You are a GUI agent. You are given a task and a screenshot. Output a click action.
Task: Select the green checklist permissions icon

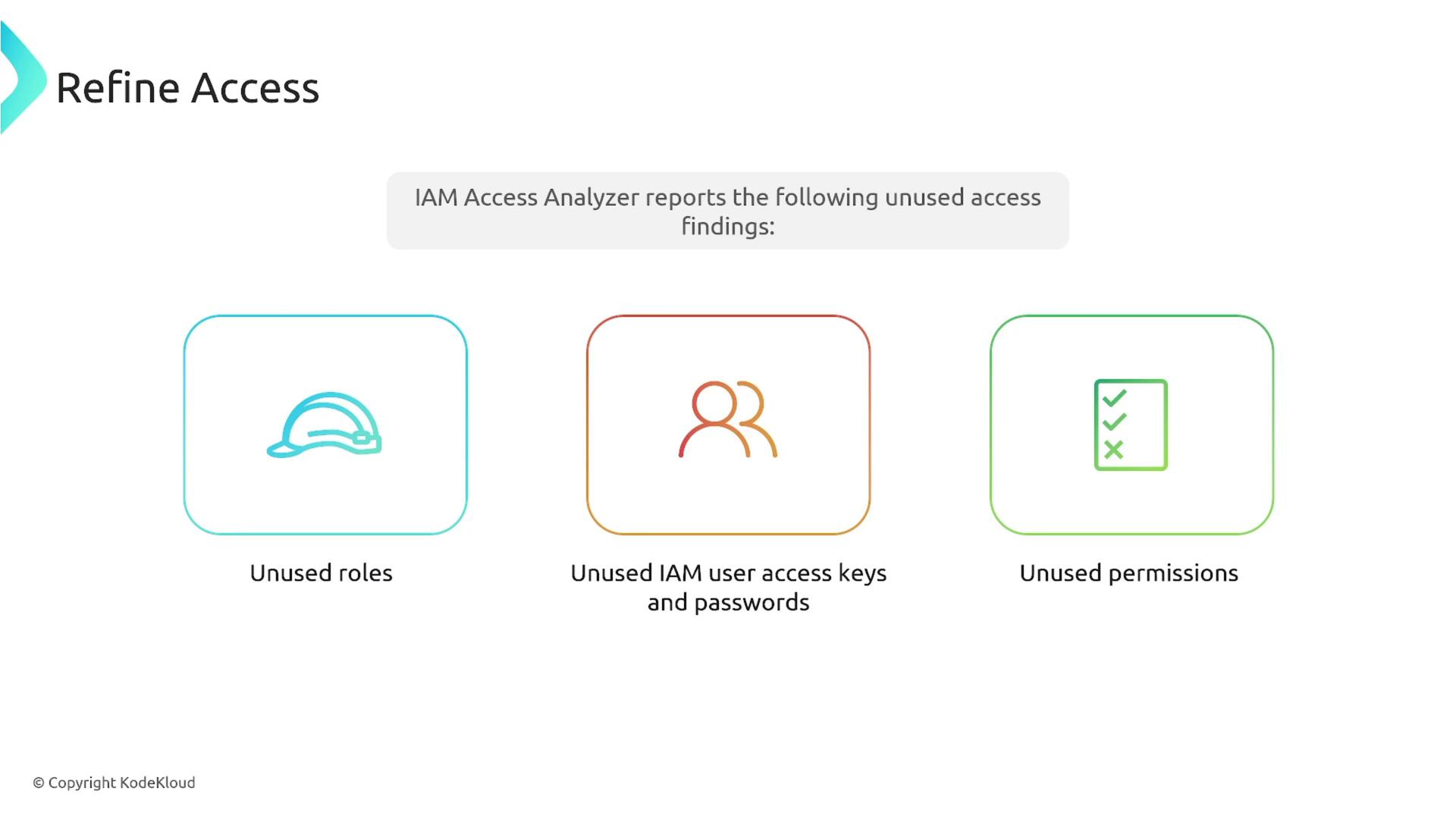tap(1131, 425)
